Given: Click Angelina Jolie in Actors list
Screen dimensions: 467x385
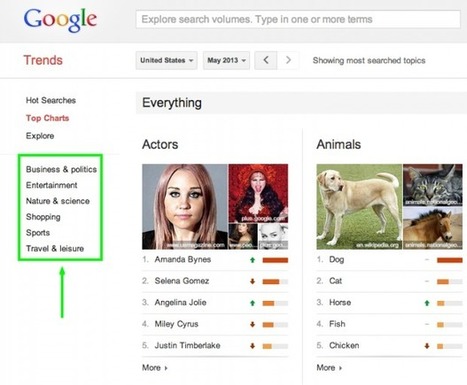Looking at the screenshot, I should point(180,303).
